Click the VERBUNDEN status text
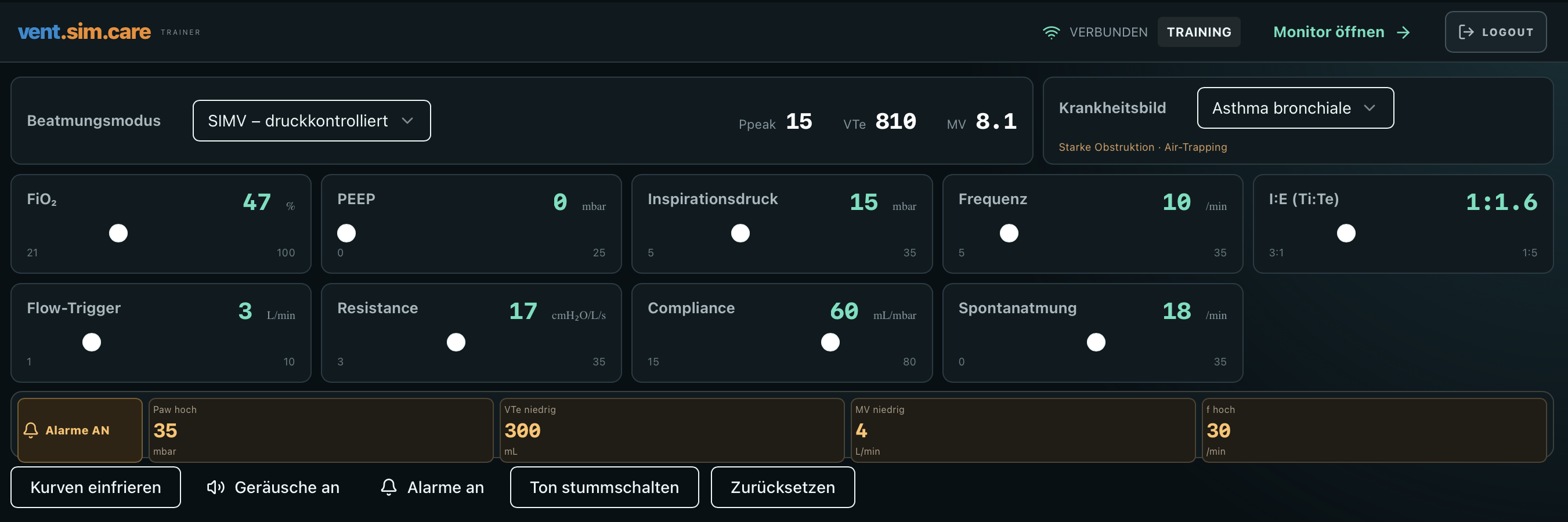 tap(1108, 32)
